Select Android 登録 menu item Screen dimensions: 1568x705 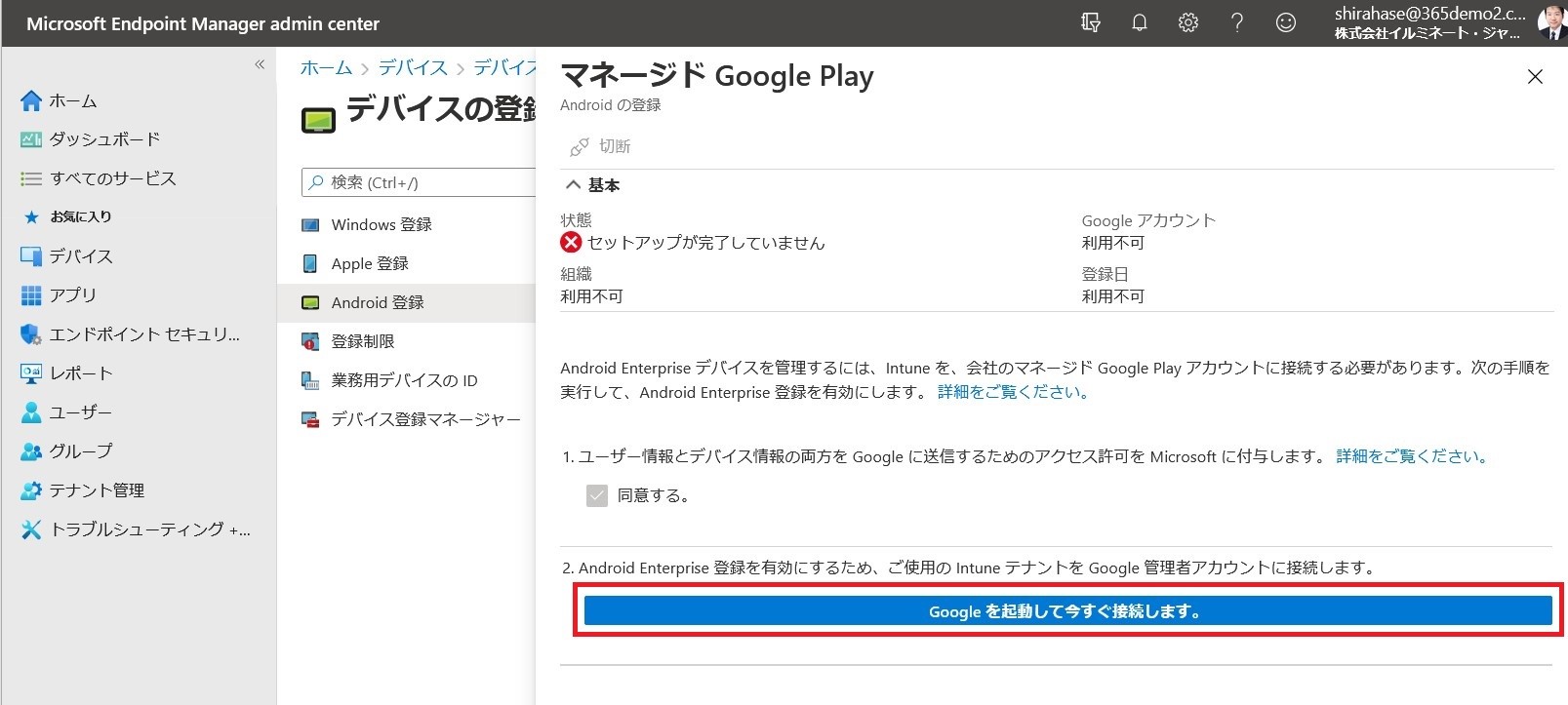tap(378, 303)
